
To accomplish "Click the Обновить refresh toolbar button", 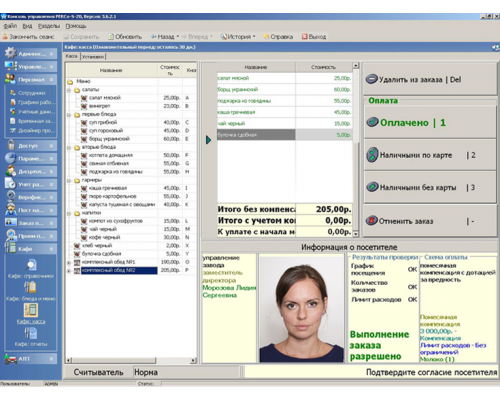I will pyautogui.click(x=125, y=37).
